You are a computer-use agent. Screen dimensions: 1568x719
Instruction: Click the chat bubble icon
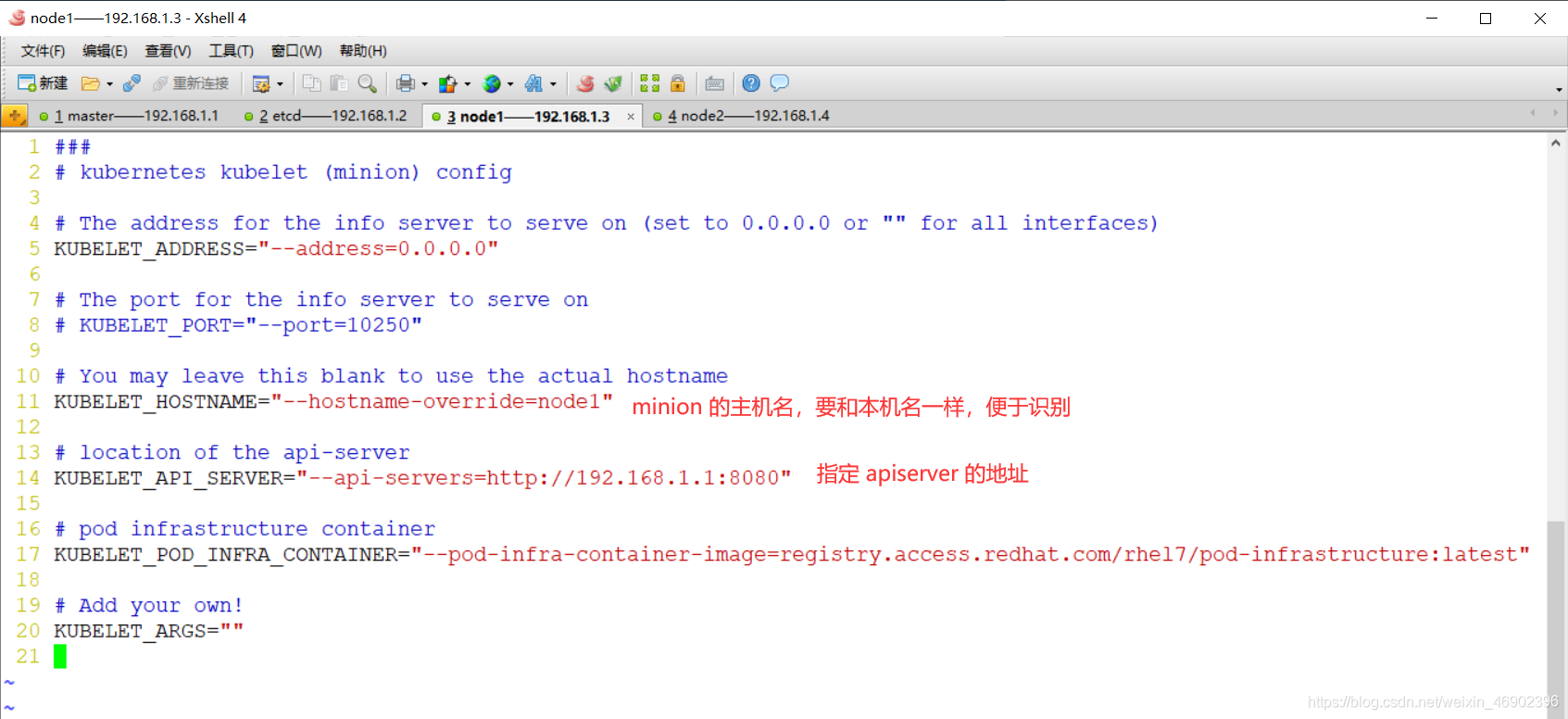(780, 83)
